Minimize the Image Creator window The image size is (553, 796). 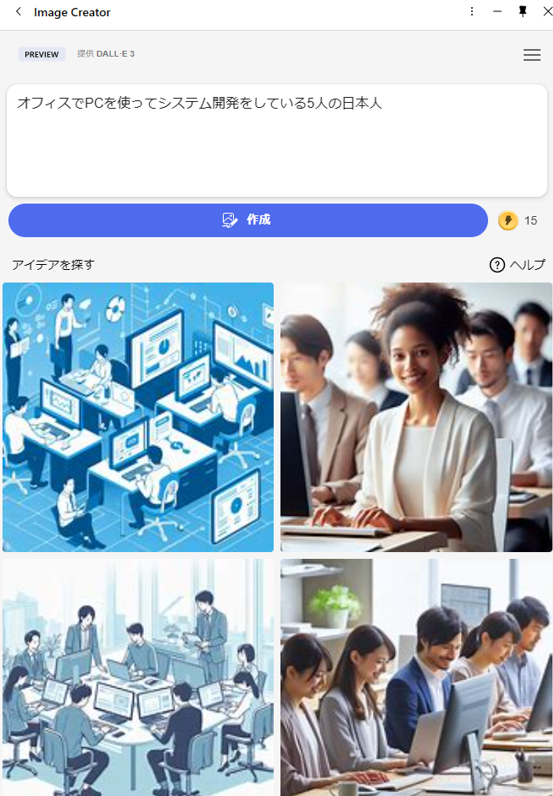[497, 12]
